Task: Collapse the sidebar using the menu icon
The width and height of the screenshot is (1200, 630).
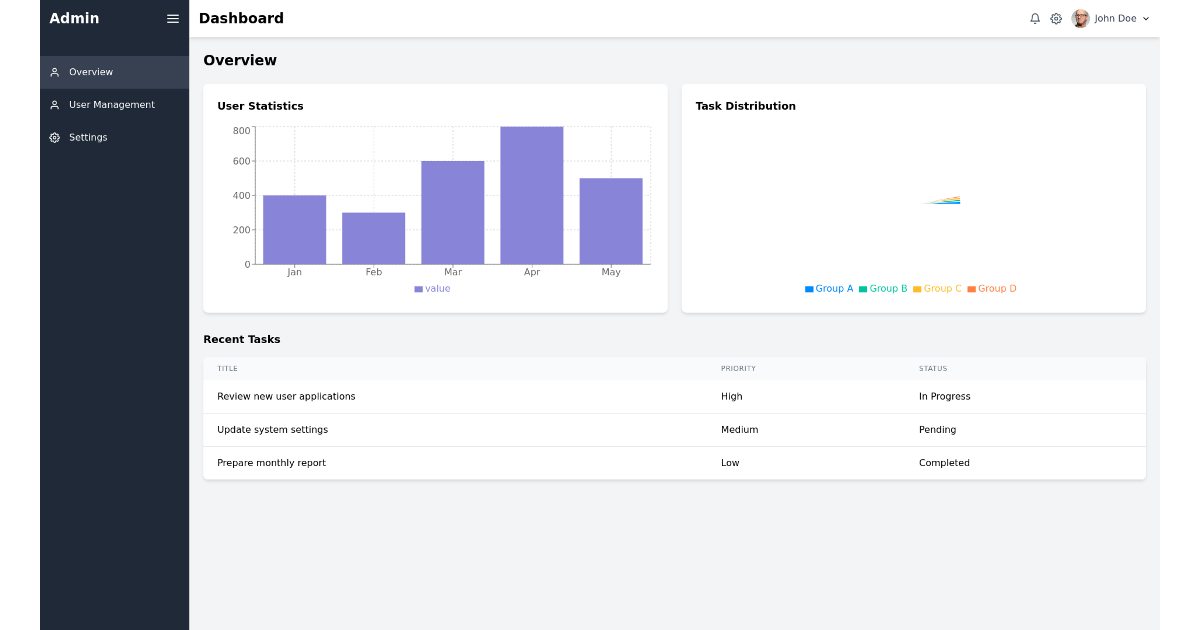Action: [172, 18]
